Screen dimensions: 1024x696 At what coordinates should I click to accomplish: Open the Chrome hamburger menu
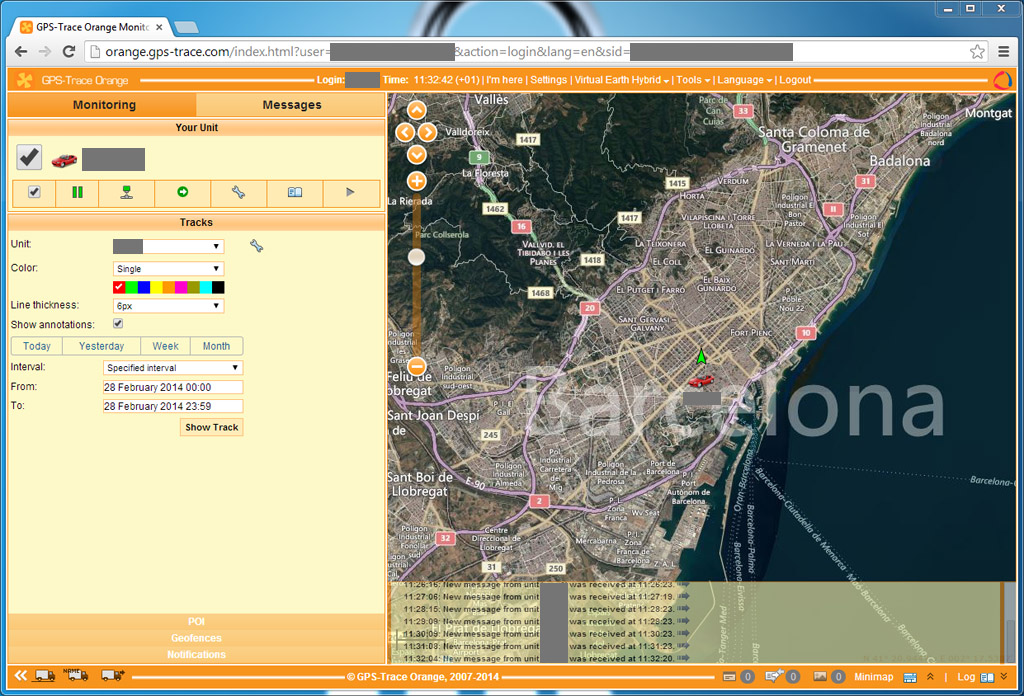1004,52
